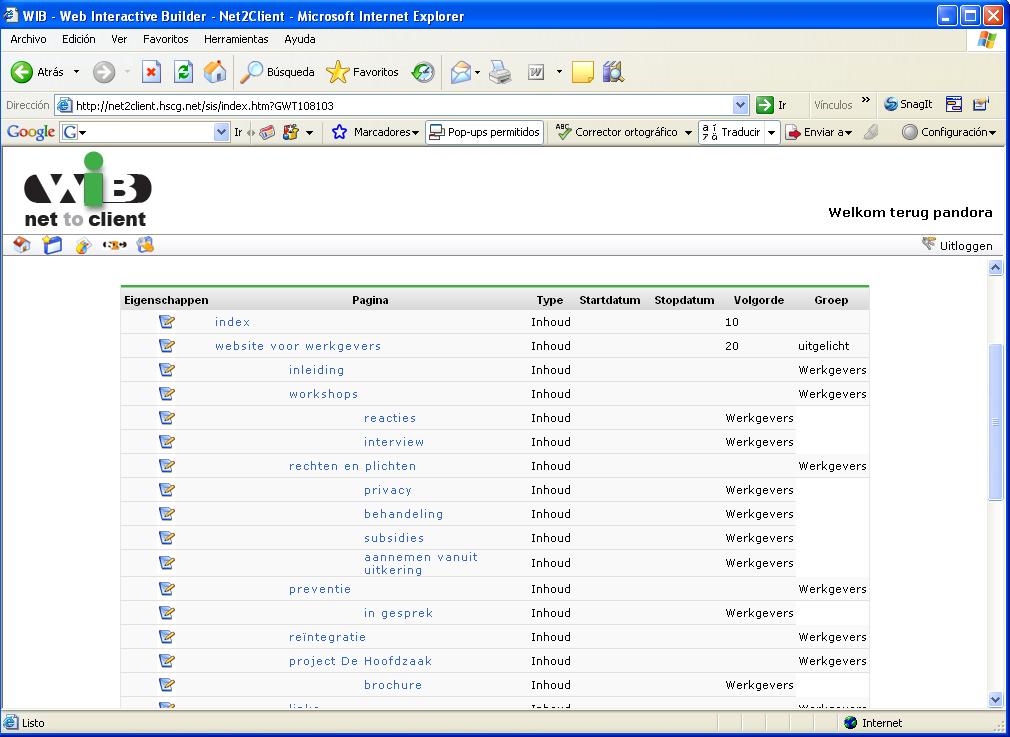The image size is (1010, 737).
Task: Open the Ver menu
Action: (119, 39)
